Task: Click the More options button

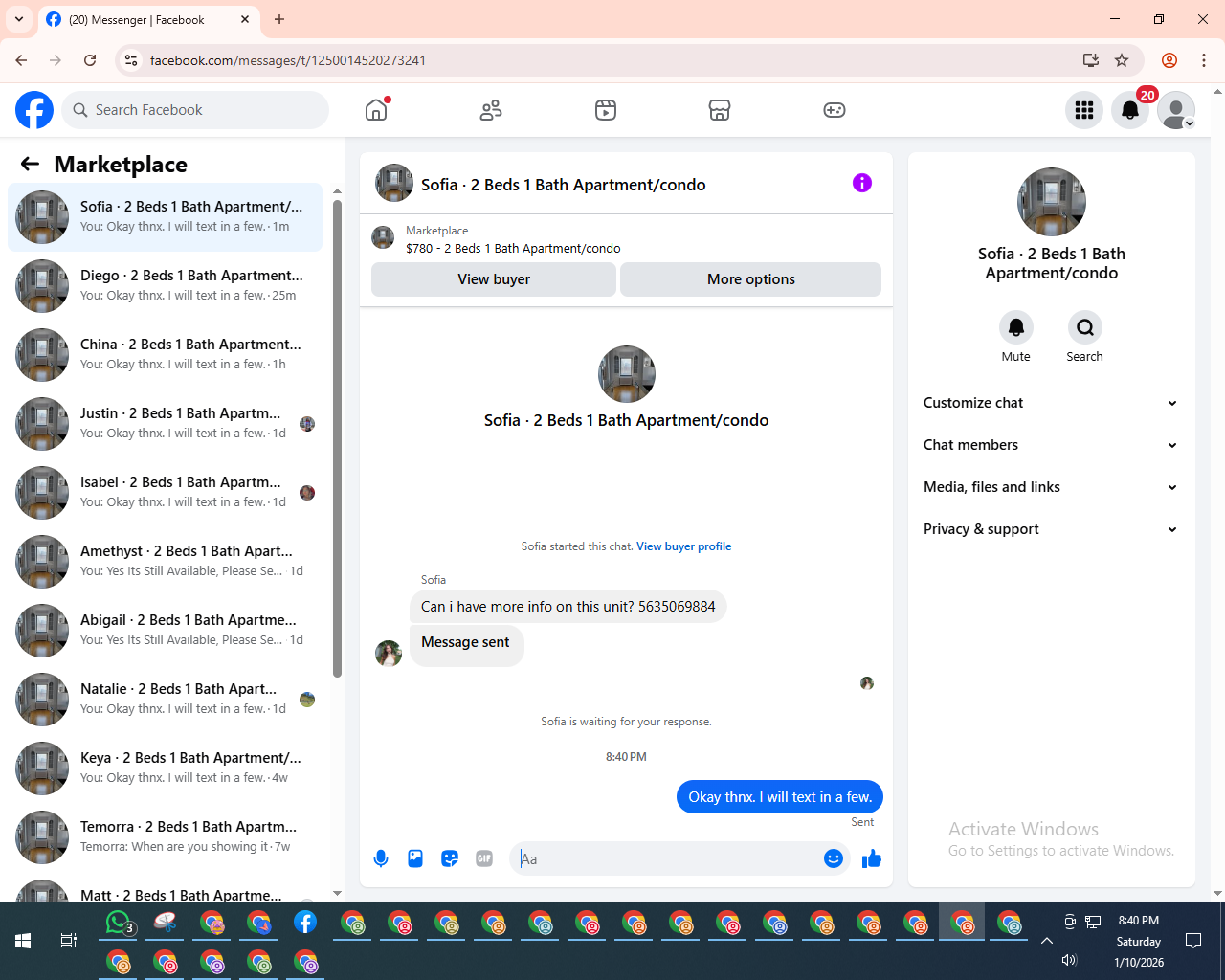Action: (751, 279)
